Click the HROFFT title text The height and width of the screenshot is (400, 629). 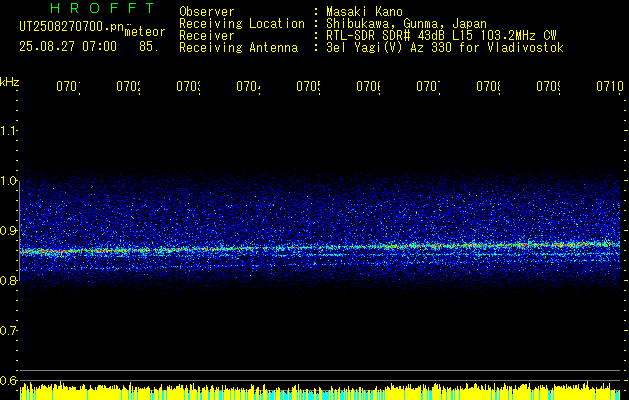tap(103, 8)
